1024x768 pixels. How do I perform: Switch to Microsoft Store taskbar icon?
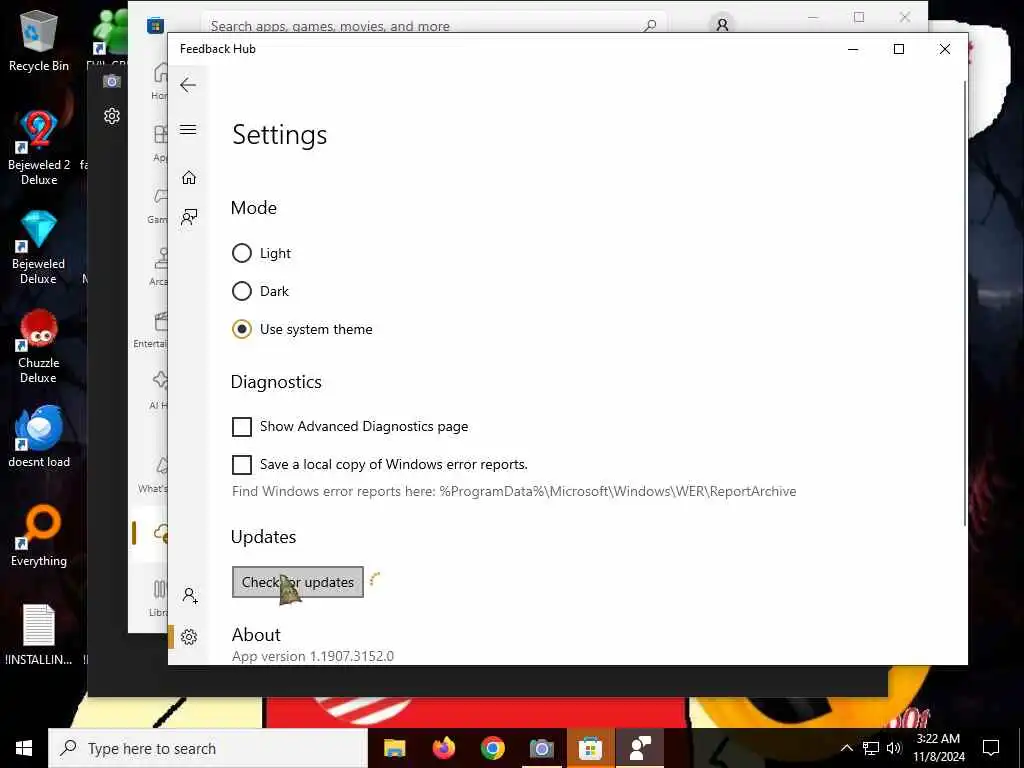(590, 748)
